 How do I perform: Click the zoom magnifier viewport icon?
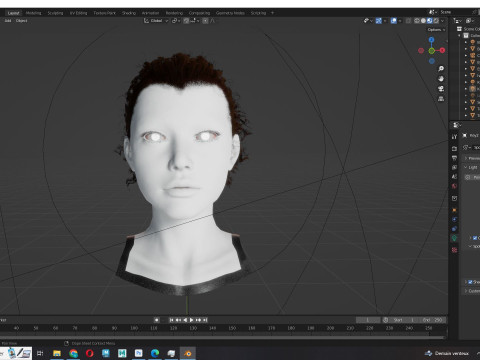pos(441,69)
